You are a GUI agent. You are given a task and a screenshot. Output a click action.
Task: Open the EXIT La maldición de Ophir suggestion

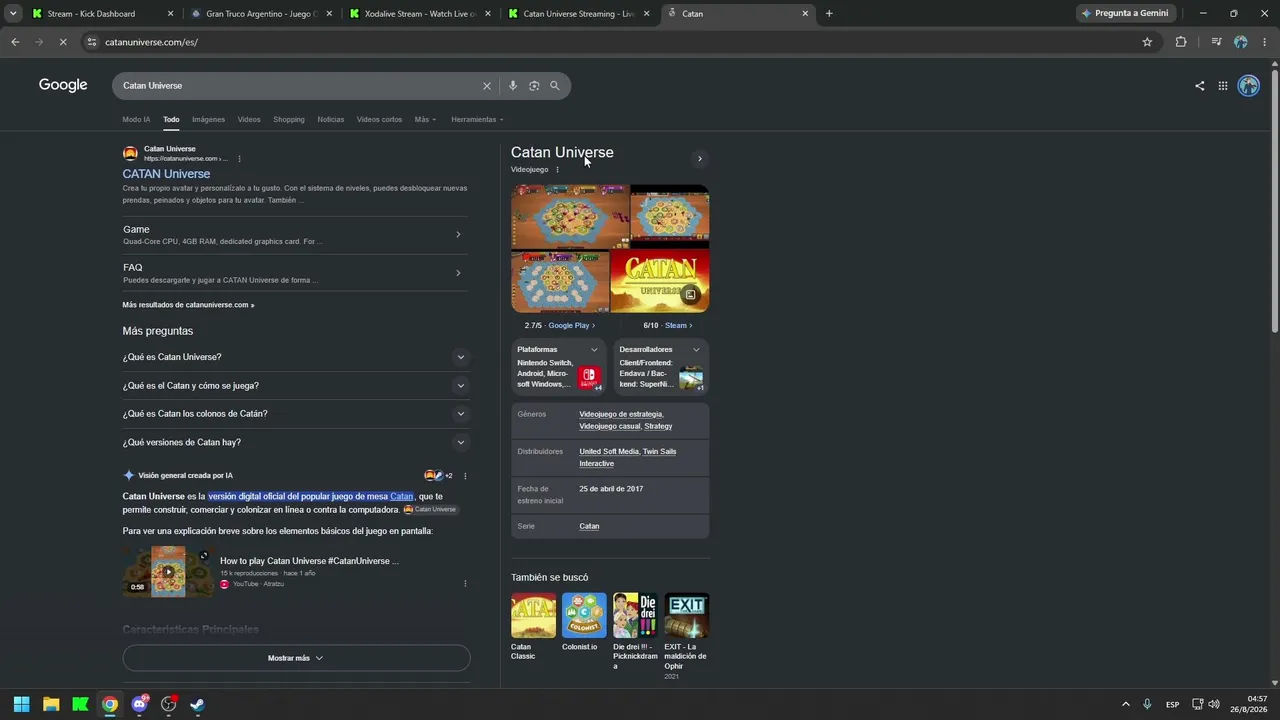click(x=686, y=636)
